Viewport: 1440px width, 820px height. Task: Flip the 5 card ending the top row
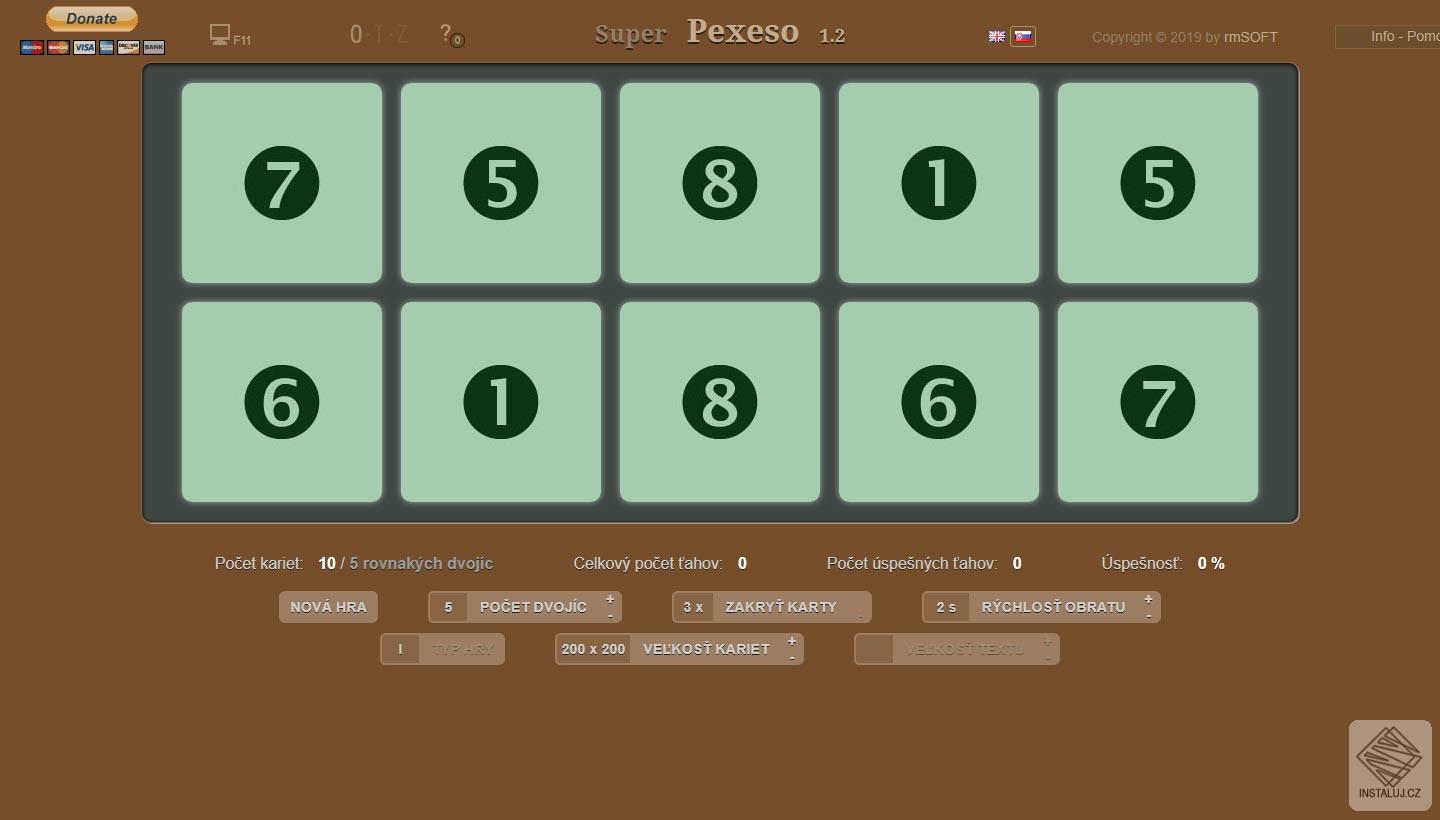coord(1158,183)
